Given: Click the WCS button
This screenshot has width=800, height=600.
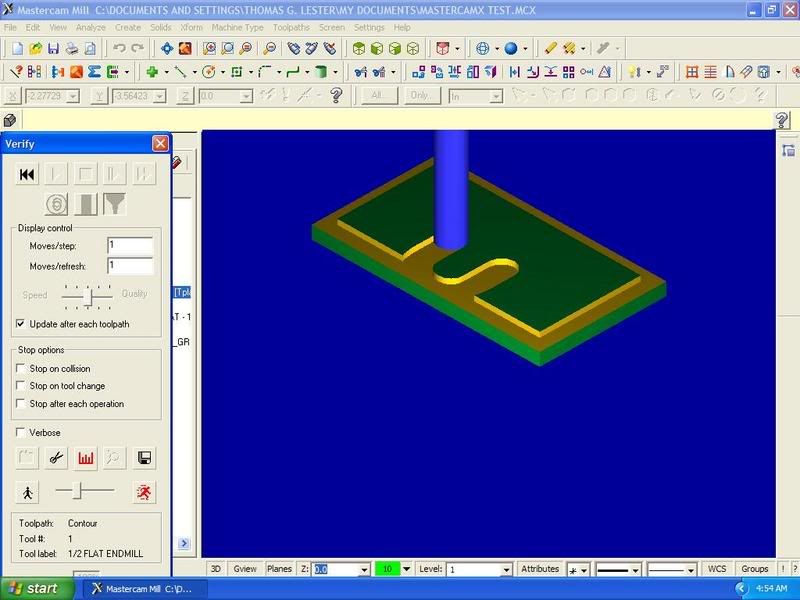Looking at the screenshot, I should [717, 569].
